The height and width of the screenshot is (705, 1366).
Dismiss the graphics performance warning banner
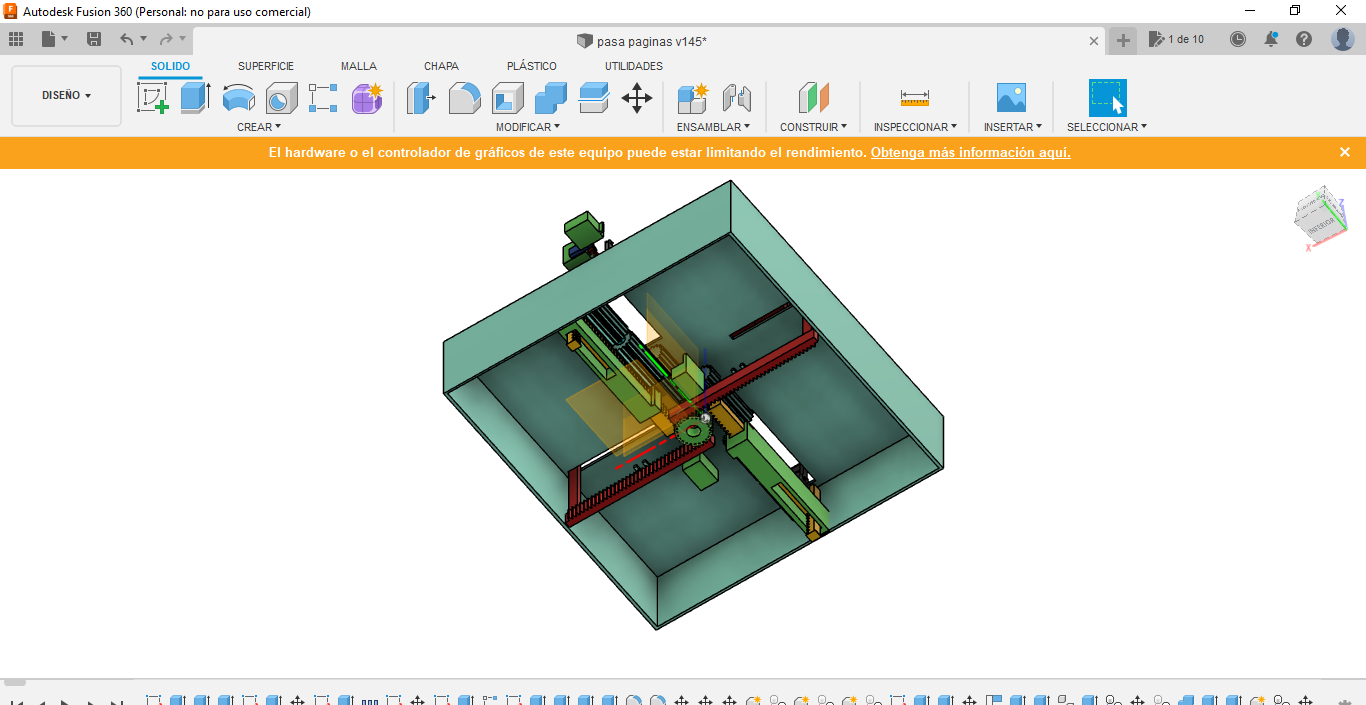tap(1345, 152)
